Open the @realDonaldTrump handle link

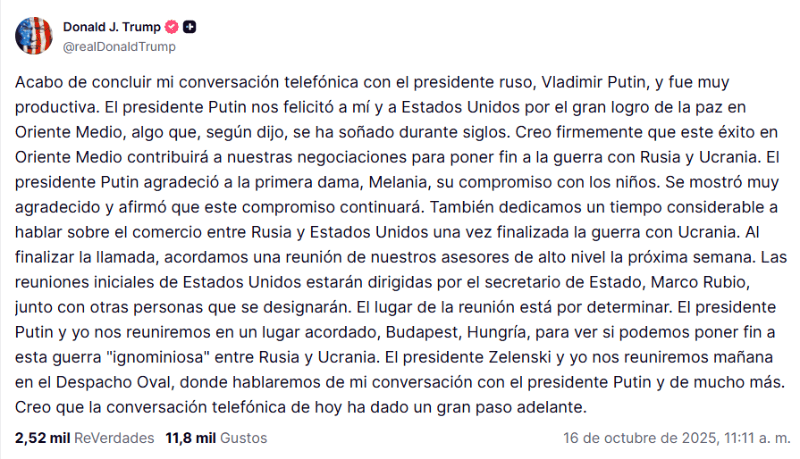(x=119, y=45)
